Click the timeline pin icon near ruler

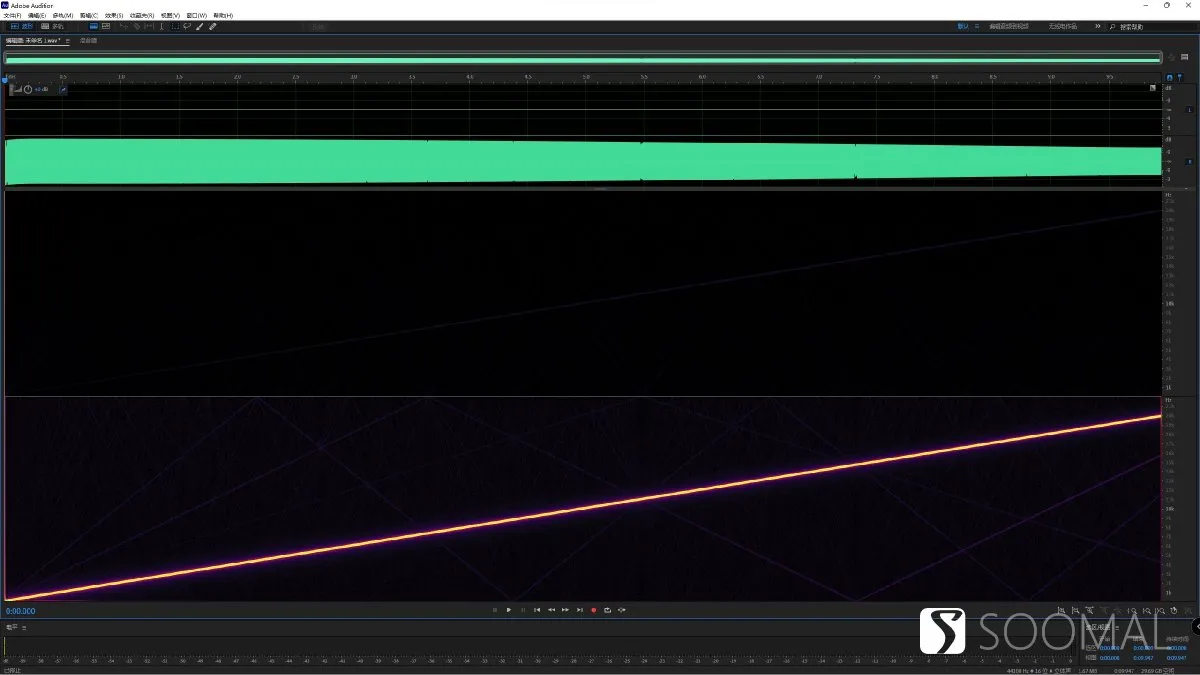1180,77
